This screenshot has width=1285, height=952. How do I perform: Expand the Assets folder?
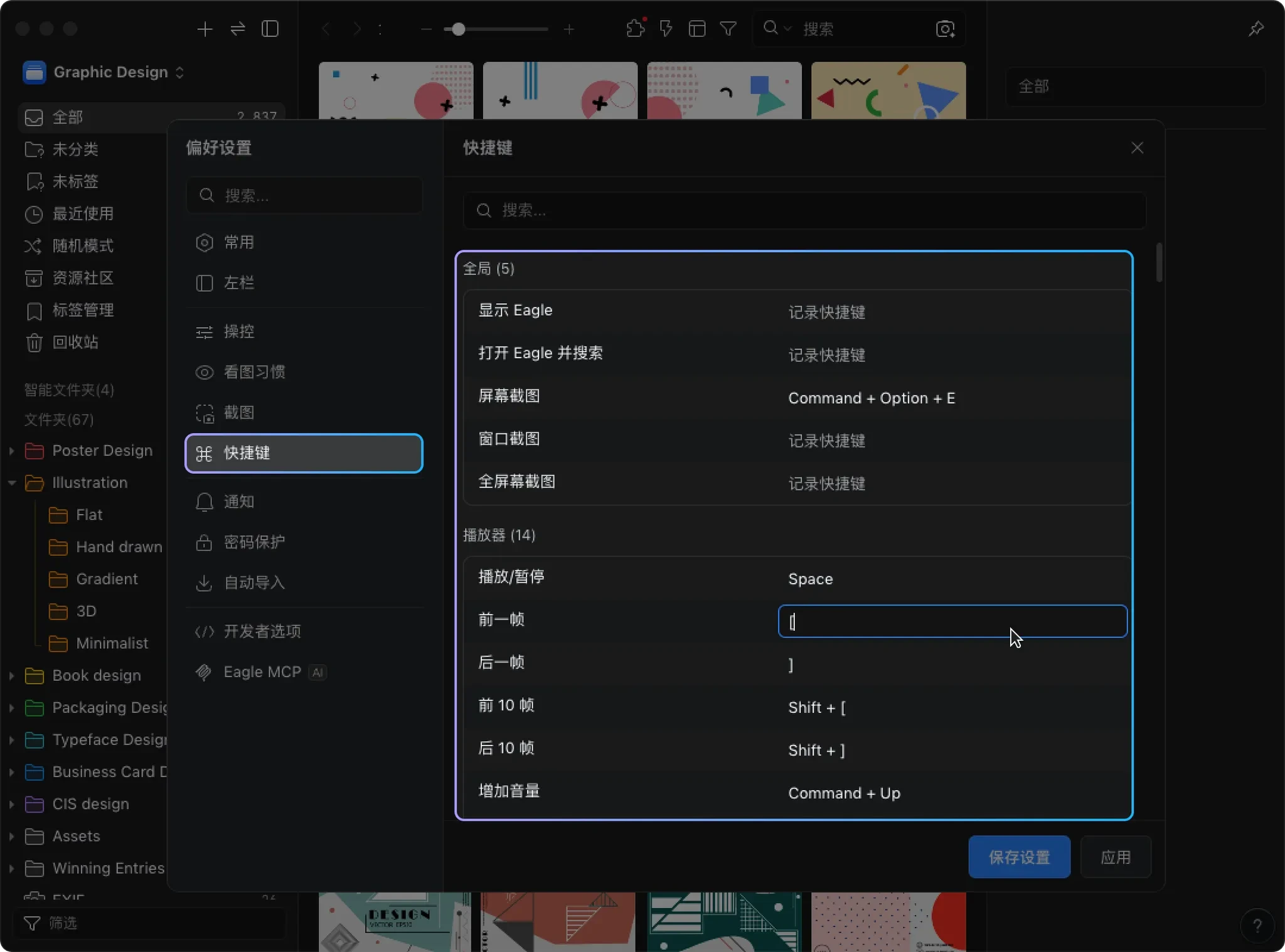[x=11, y=836]
